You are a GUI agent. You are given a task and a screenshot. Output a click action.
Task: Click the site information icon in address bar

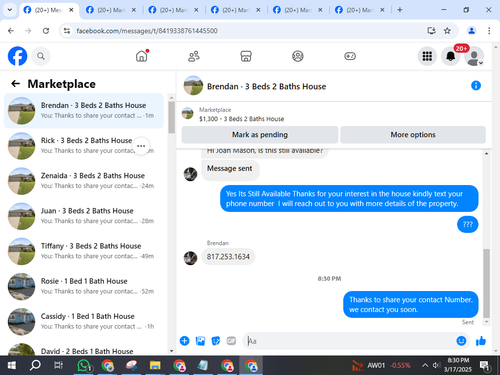(x=67, y=31)
